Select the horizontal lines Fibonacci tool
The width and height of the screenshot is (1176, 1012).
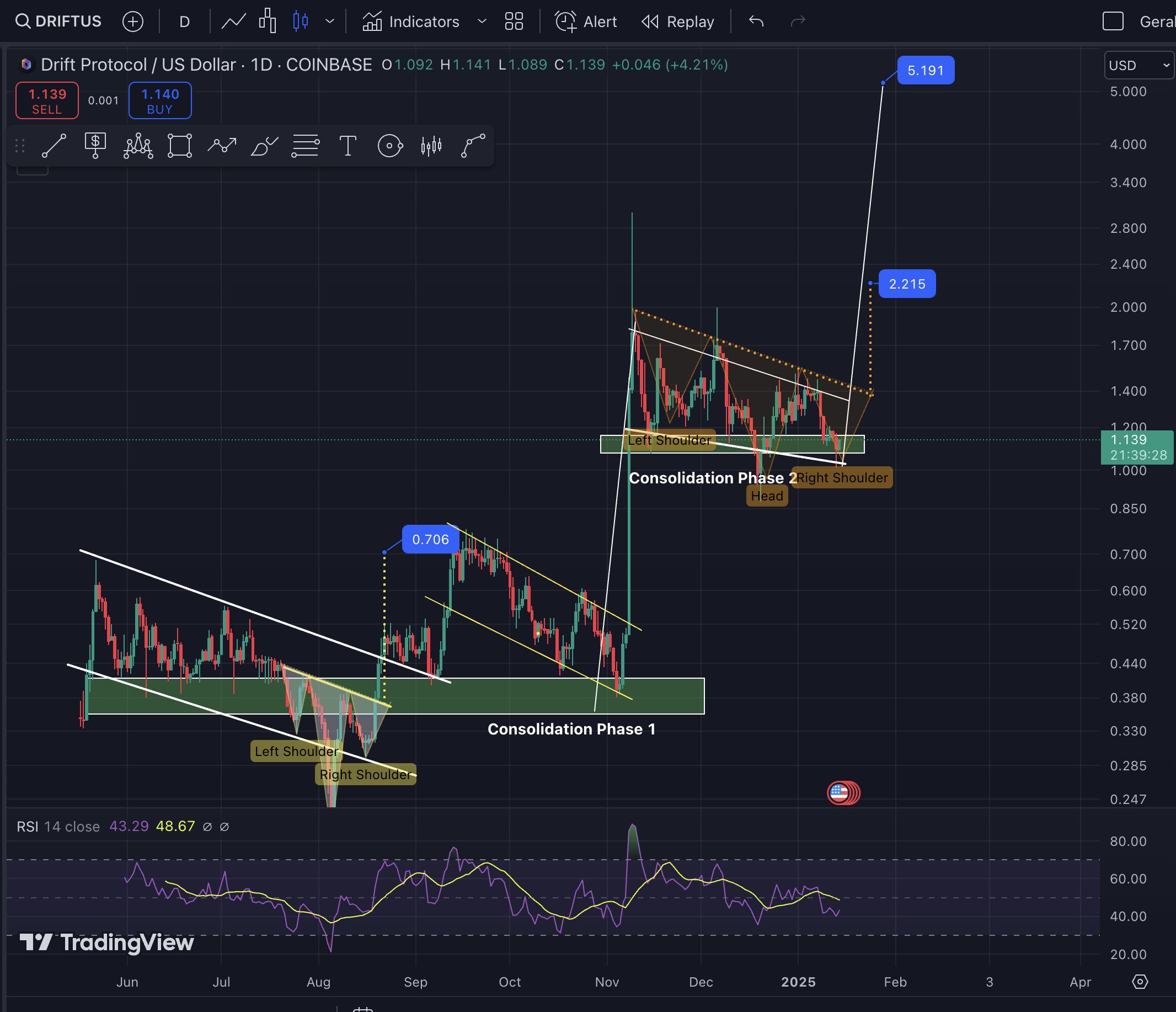(x=306, y=146)
